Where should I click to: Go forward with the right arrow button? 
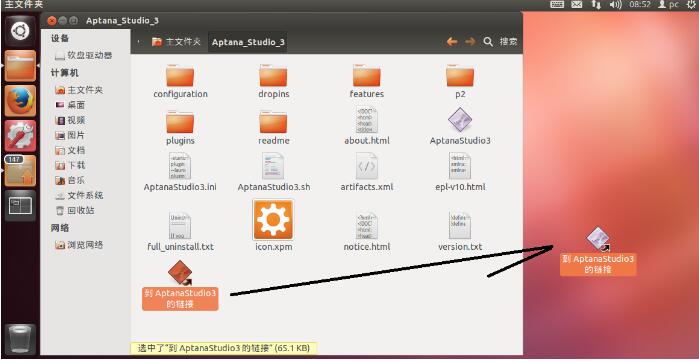click(470, 42)
